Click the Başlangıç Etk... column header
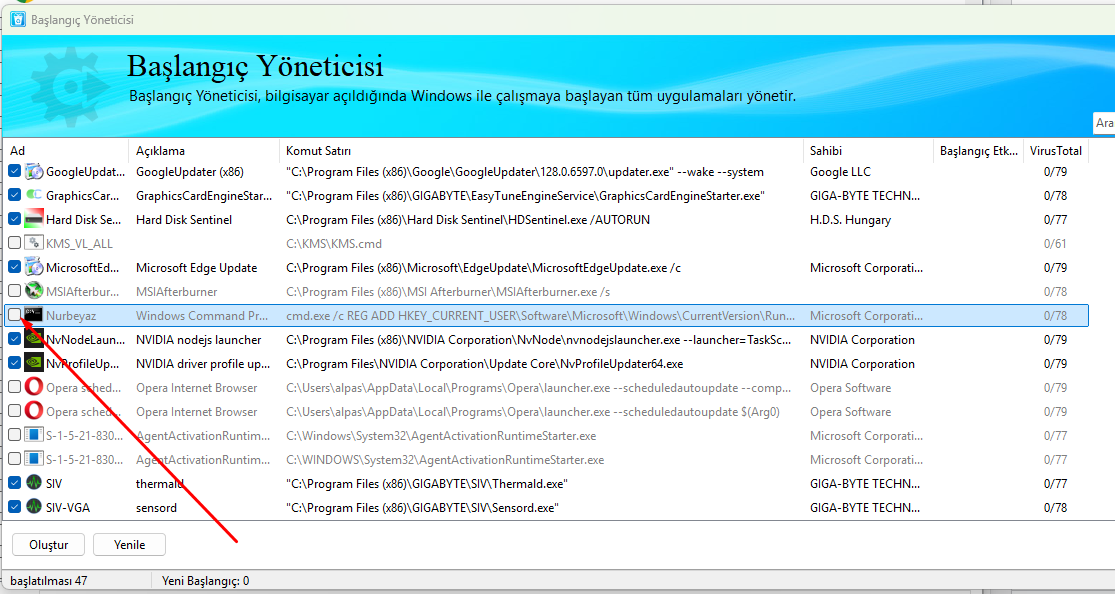The height and width of the screenshot is (594, 1115). [x=978, y=151]
